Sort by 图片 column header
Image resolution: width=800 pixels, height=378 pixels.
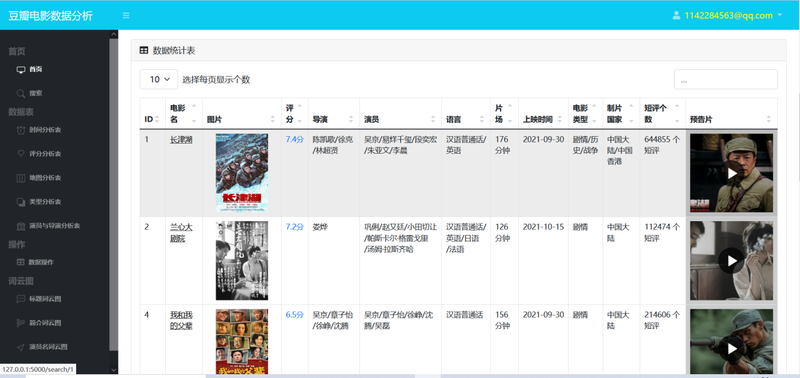click(x=242, y=113)
